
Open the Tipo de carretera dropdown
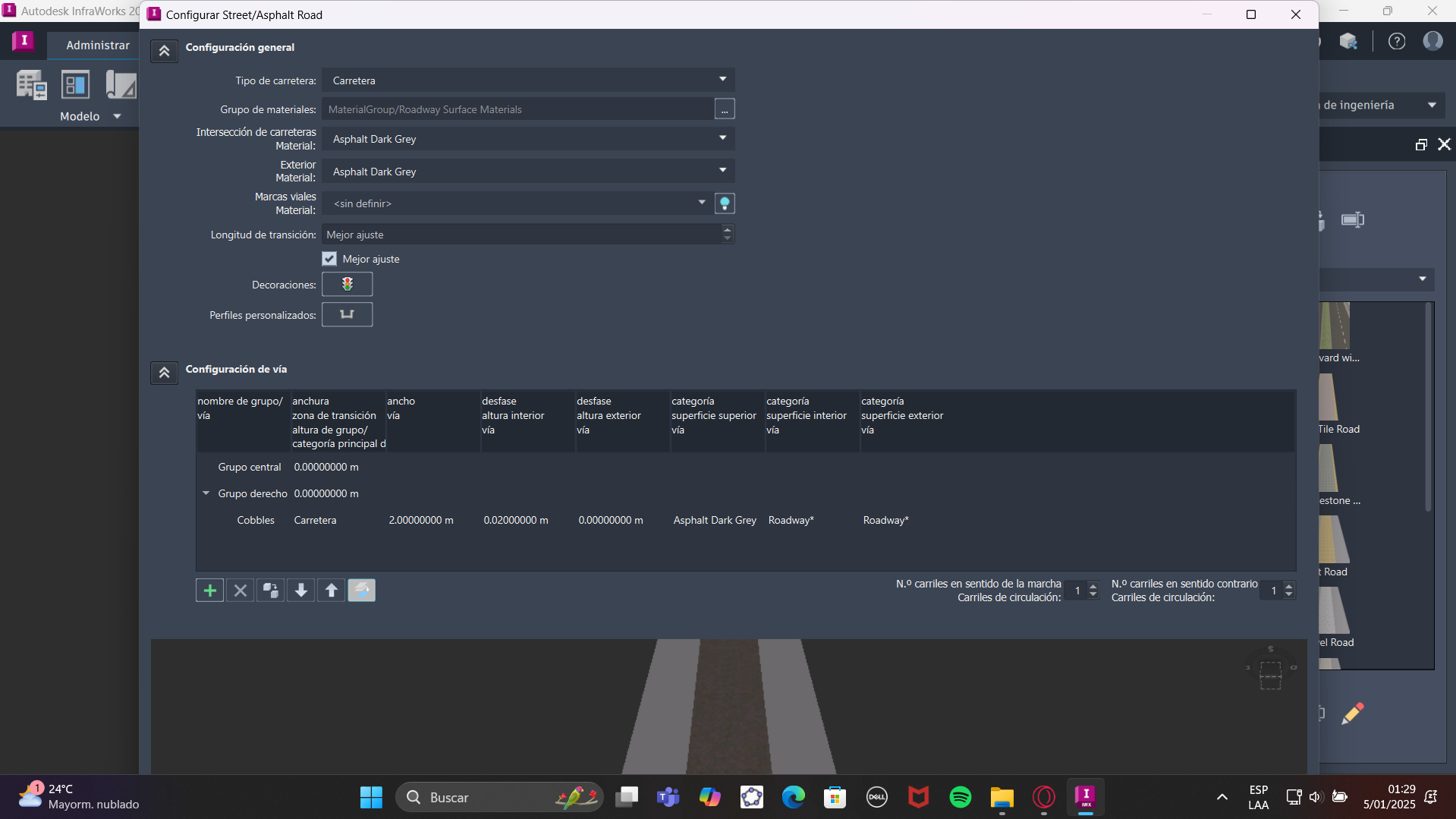click(x=528, y=80)
